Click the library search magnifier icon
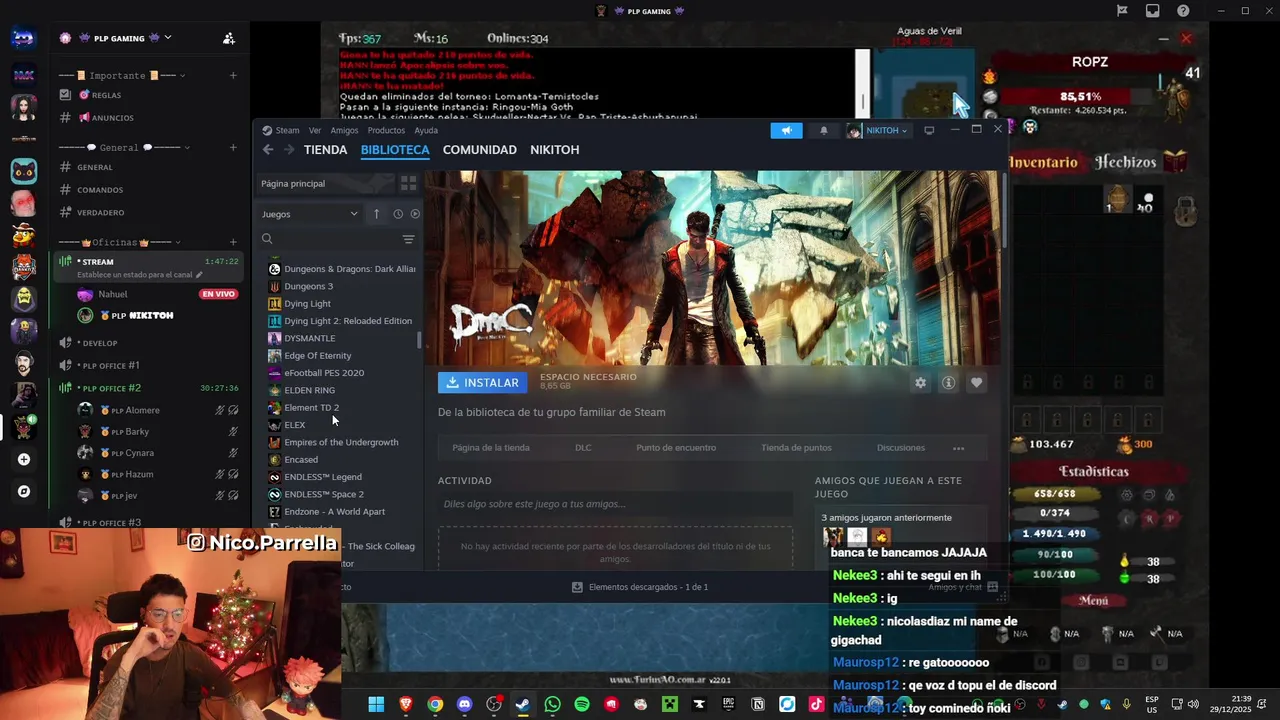1280x720 pixels. [x=267, y=239]
